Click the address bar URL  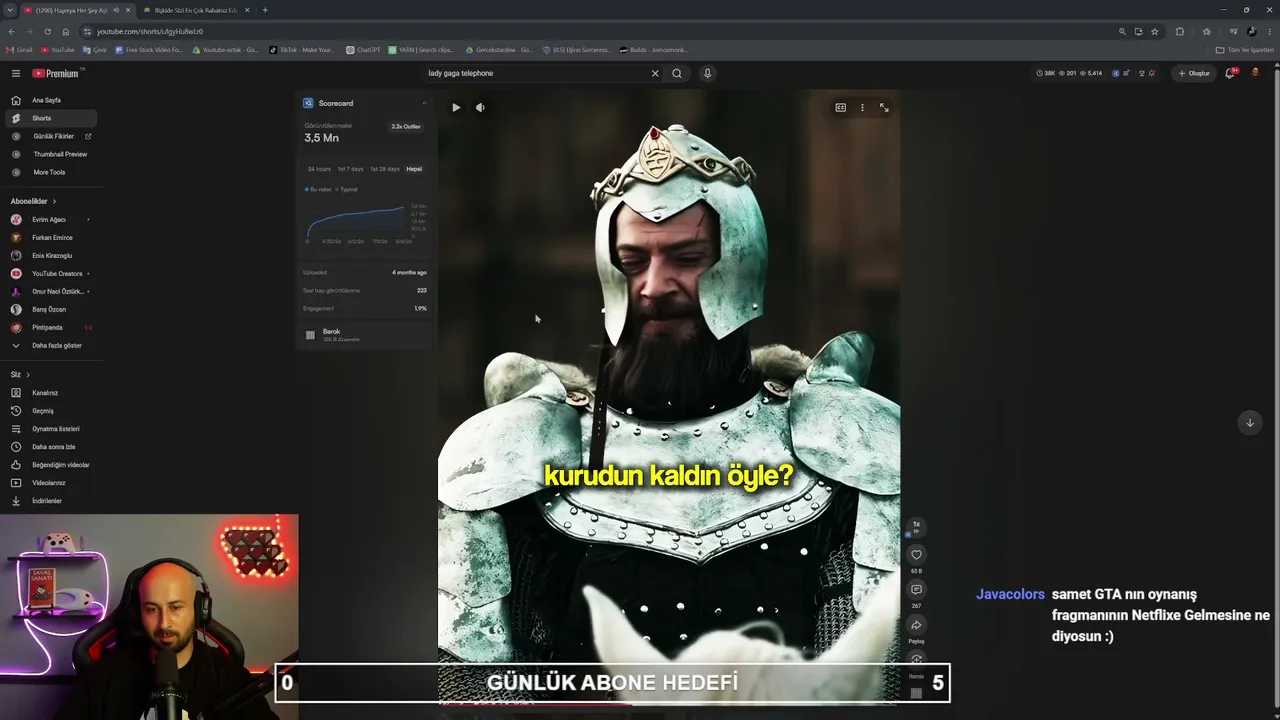[x=150, y=31]
